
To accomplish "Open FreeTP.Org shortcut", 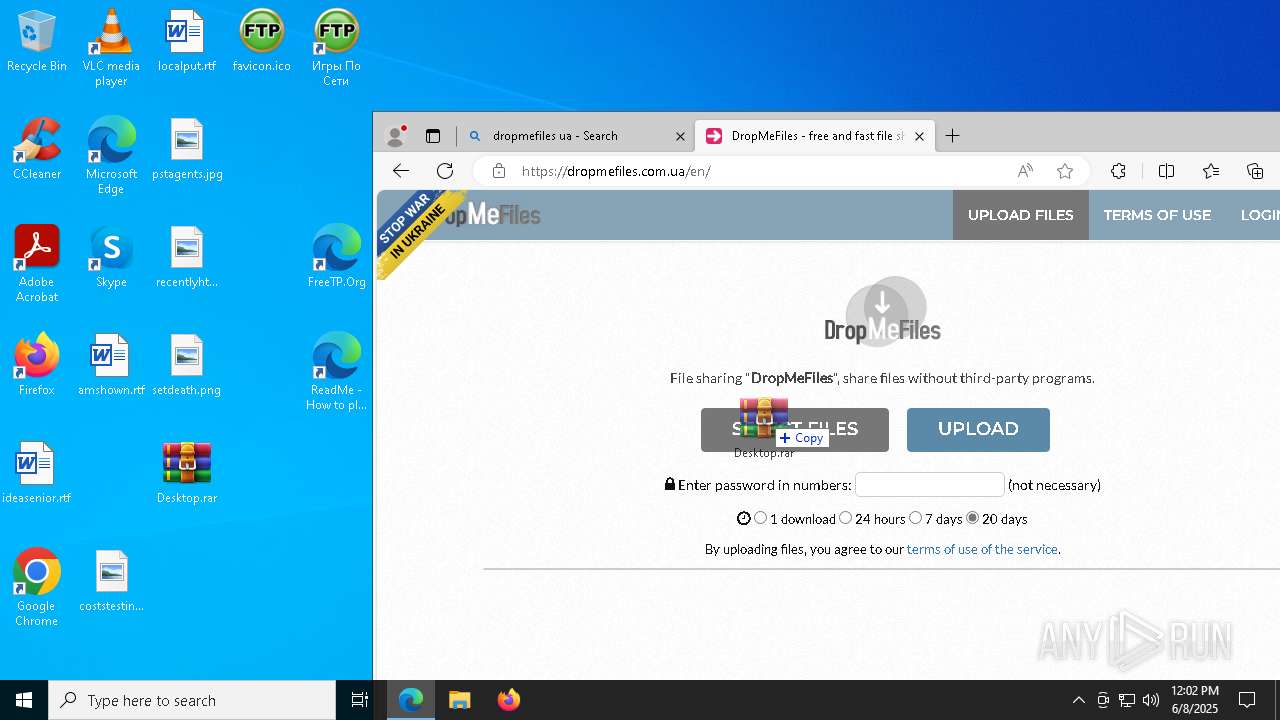I will 337,258.
